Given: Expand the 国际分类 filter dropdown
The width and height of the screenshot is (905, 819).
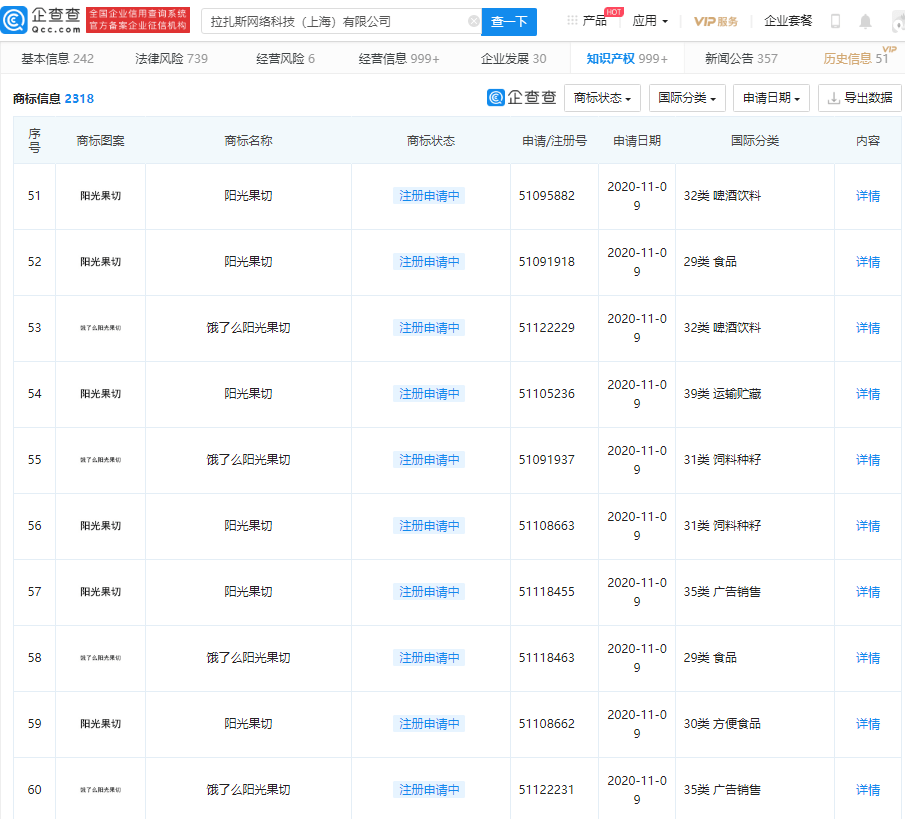Looking at the screenshot, I should 687,98.
